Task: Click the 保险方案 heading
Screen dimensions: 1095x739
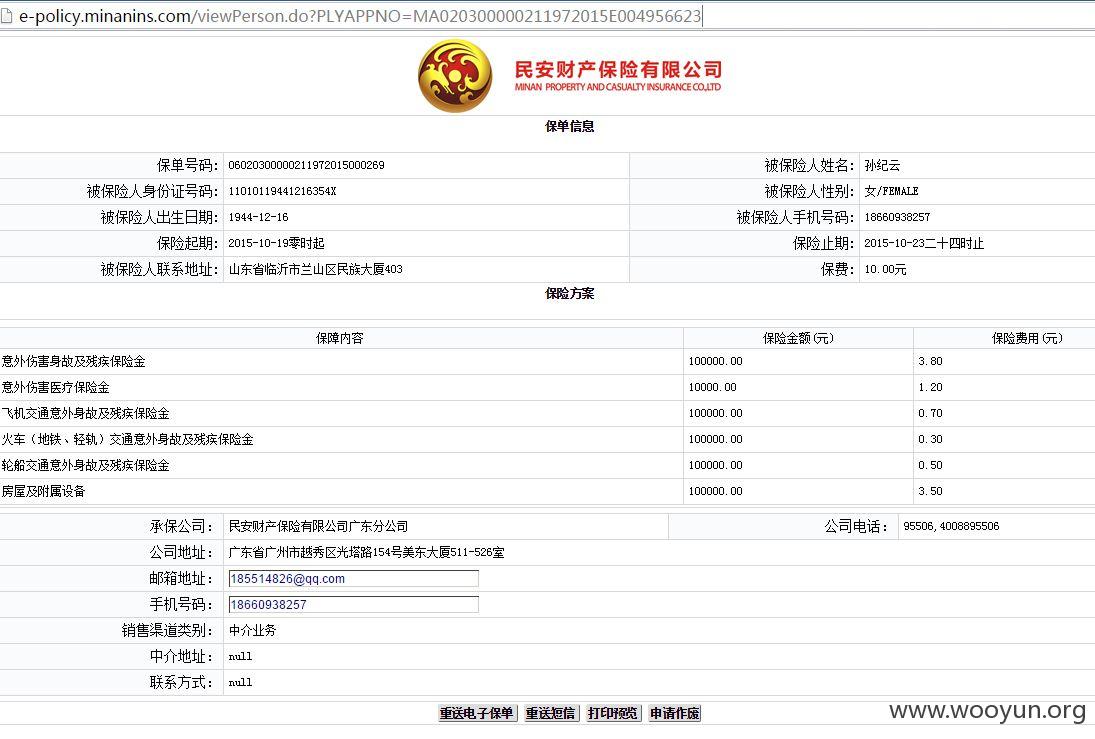Action: click(x=570, y=293)
